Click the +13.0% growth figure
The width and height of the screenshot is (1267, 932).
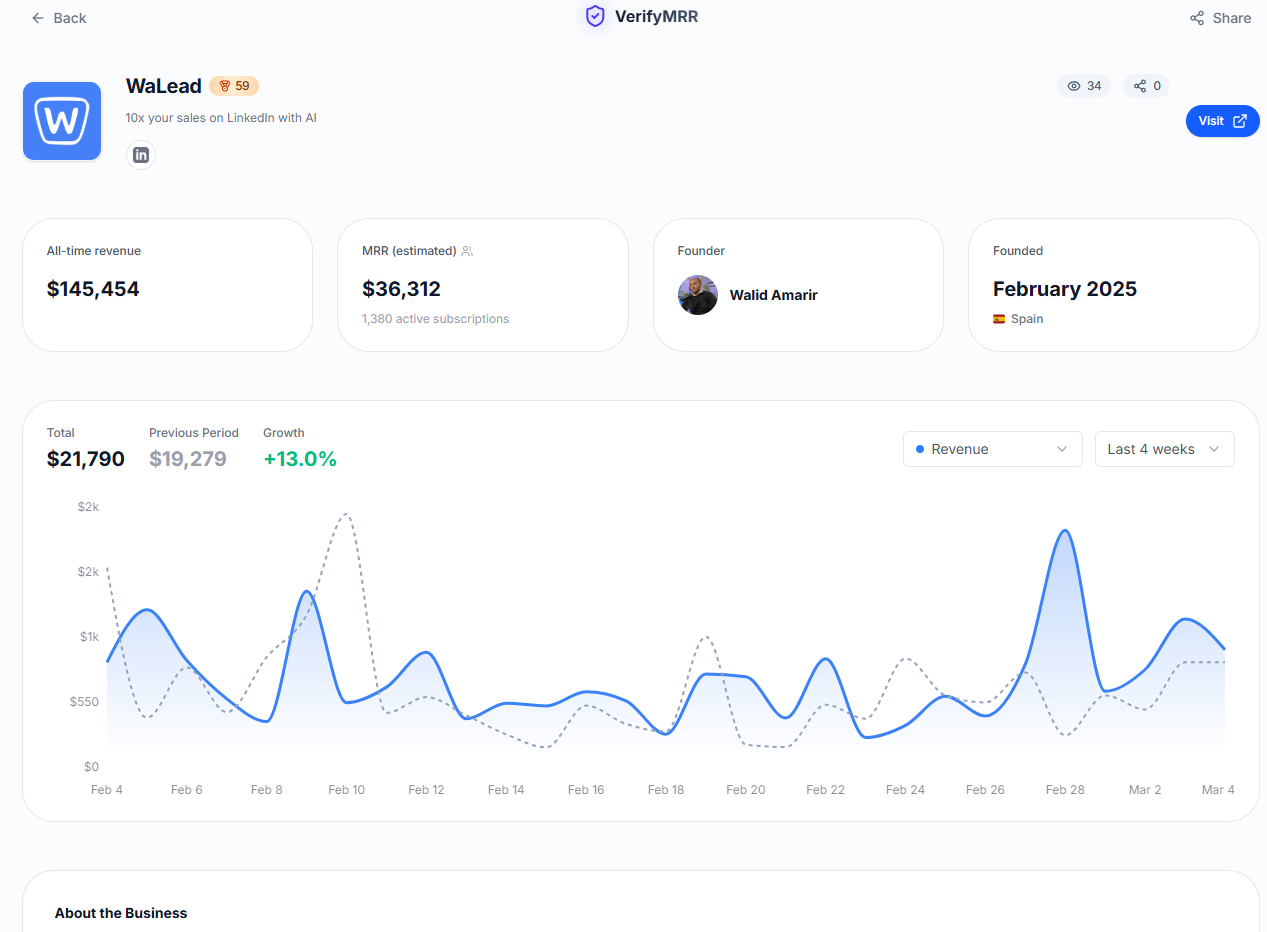[x=300, y=459]
